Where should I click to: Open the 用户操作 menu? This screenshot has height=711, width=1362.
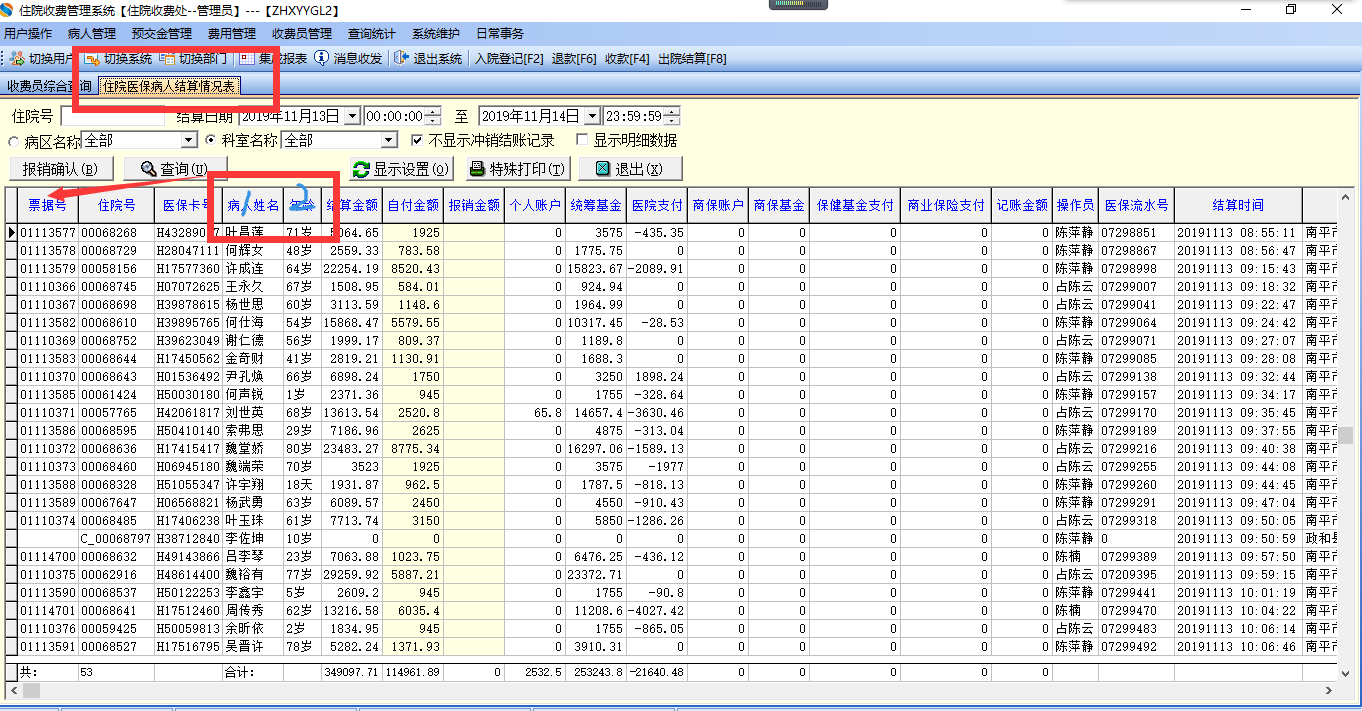tap(28, 34)
